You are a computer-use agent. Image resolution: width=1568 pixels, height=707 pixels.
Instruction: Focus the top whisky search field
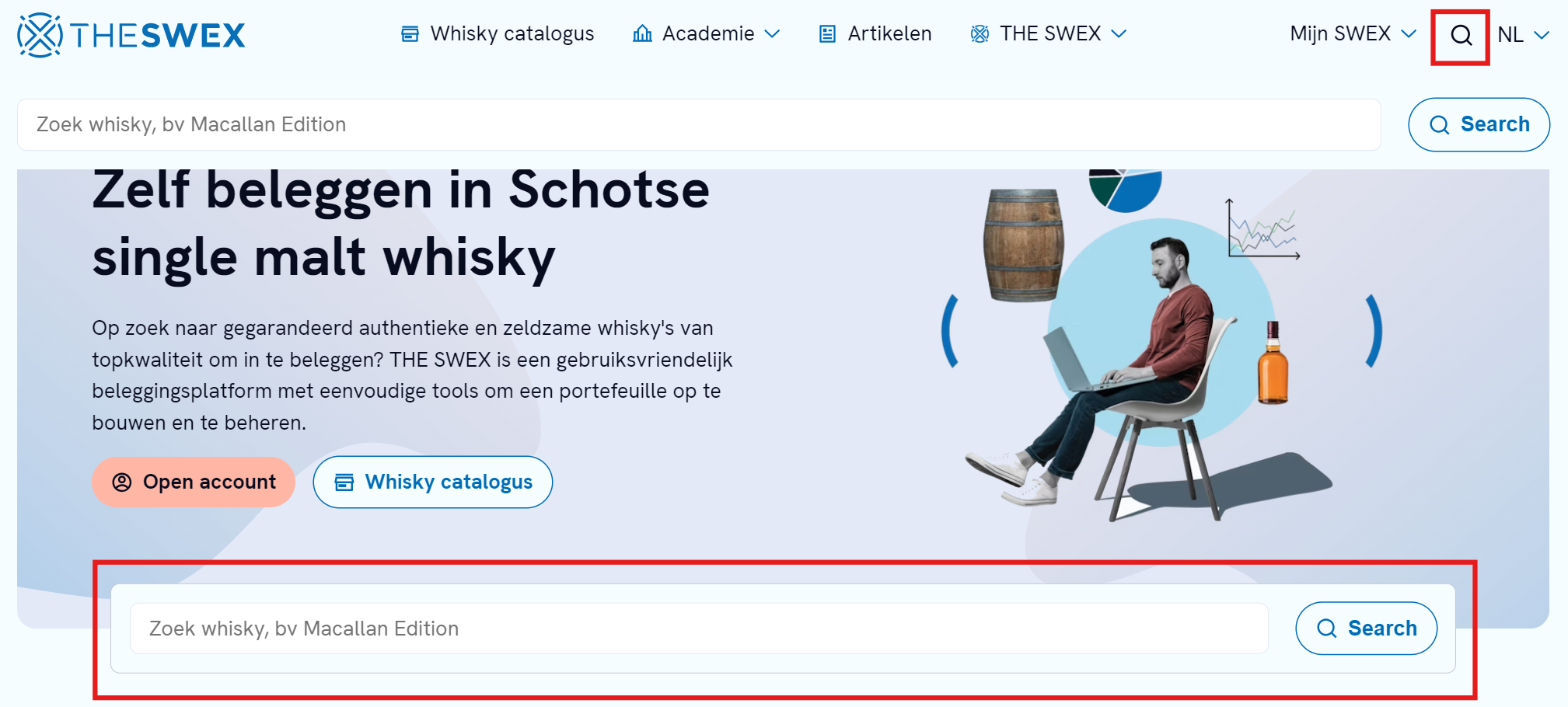(699, 124)
